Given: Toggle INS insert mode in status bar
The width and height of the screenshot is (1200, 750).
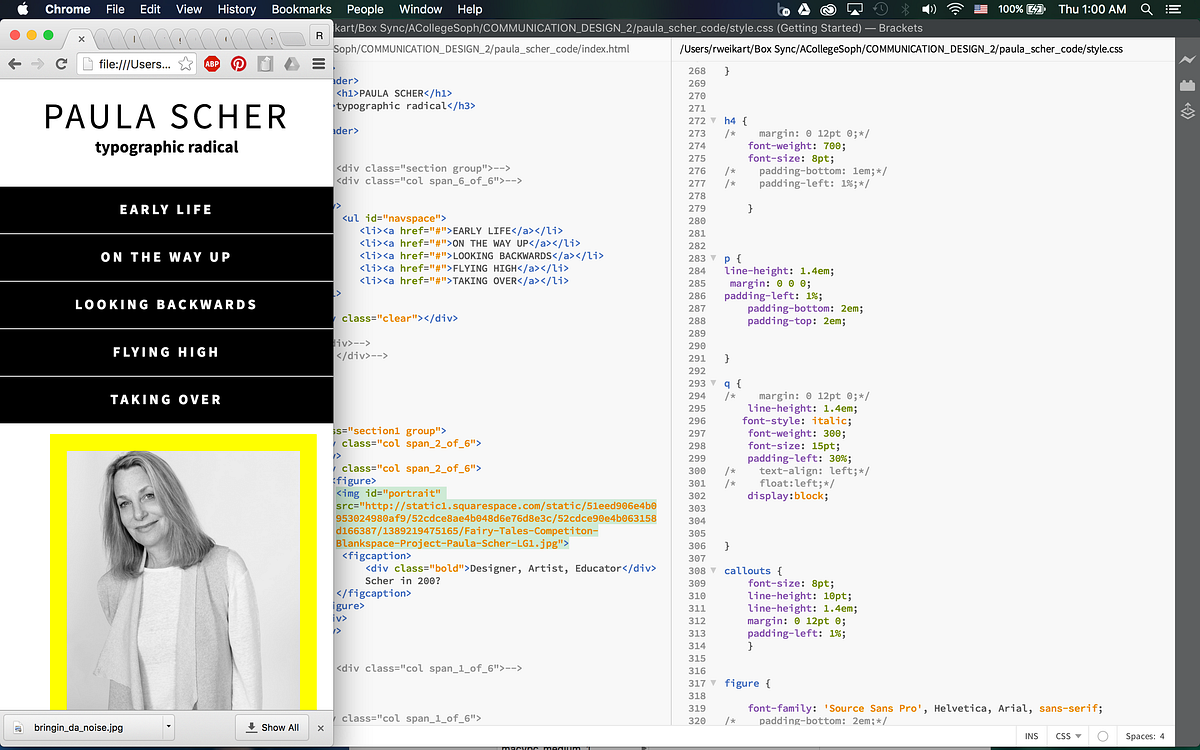Looking at the screenshot, I should [x=1031, y=736].
